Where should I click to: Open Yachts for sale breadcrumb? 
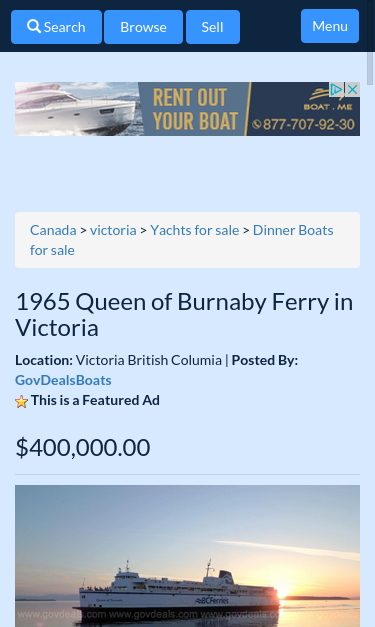[x=195, y=230]
